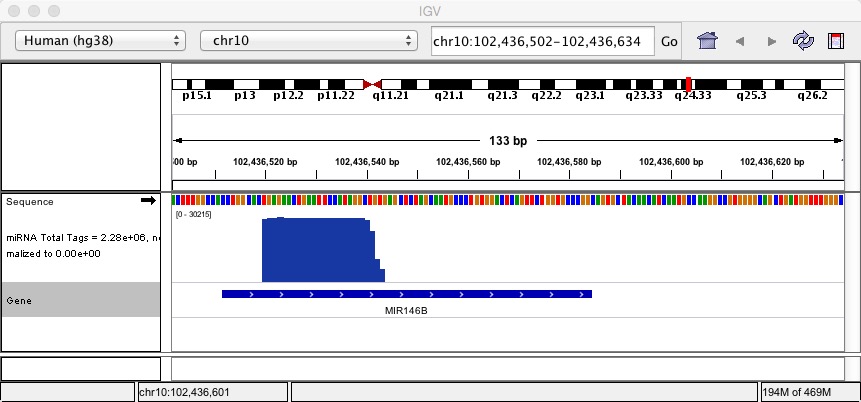This screenshot has height=402, width=861.
Task: Click the Go button
Action: tap(669, 41)
